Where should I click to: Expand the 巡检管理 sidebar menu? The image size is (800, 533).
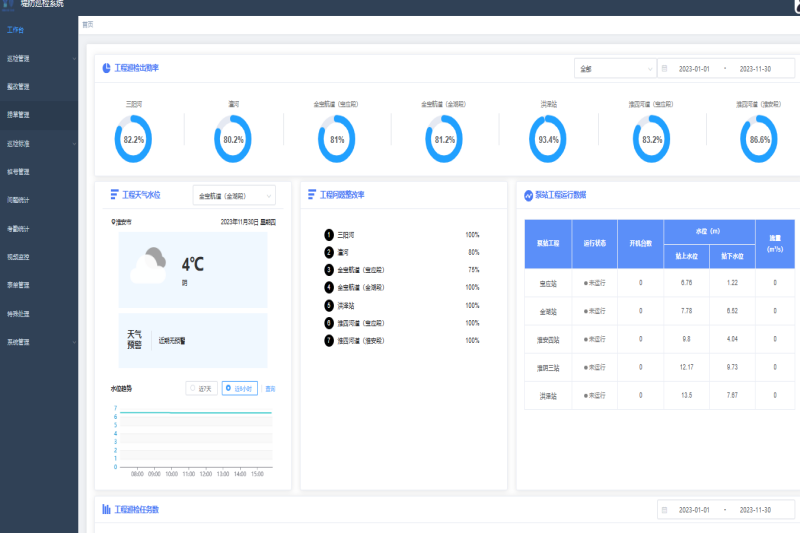(x=39, y=59)
